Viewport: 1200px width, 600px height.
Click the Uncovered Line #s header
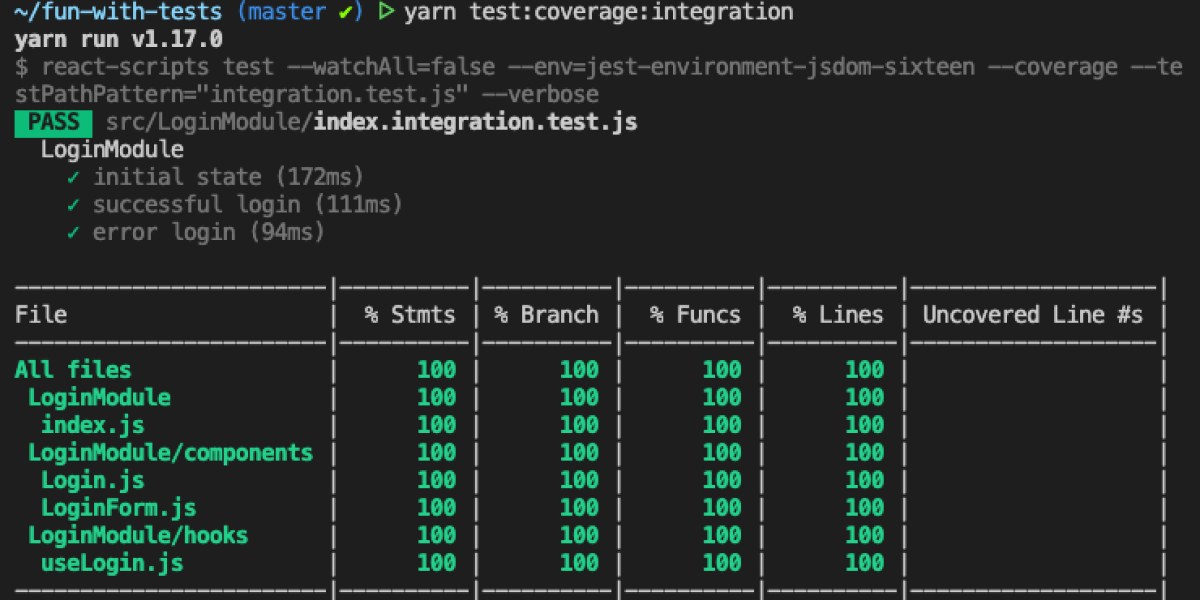1032,315
